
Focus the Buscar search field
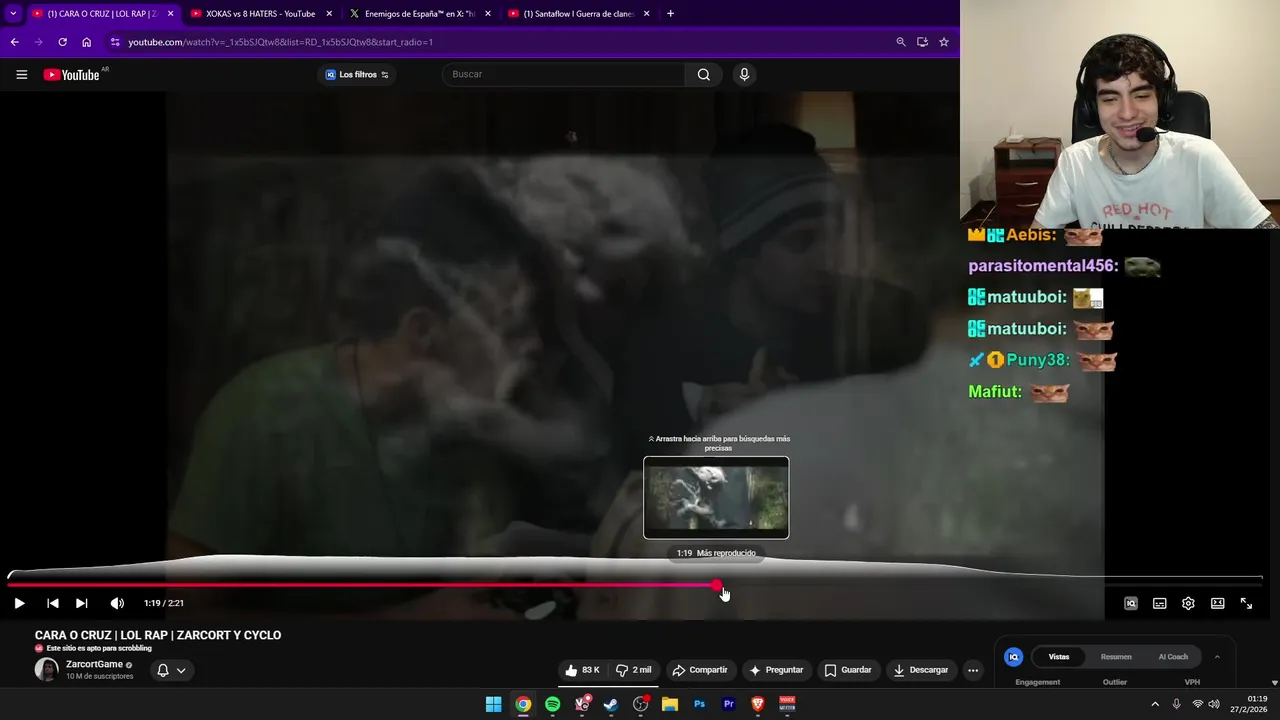click(x=565, y=75)
